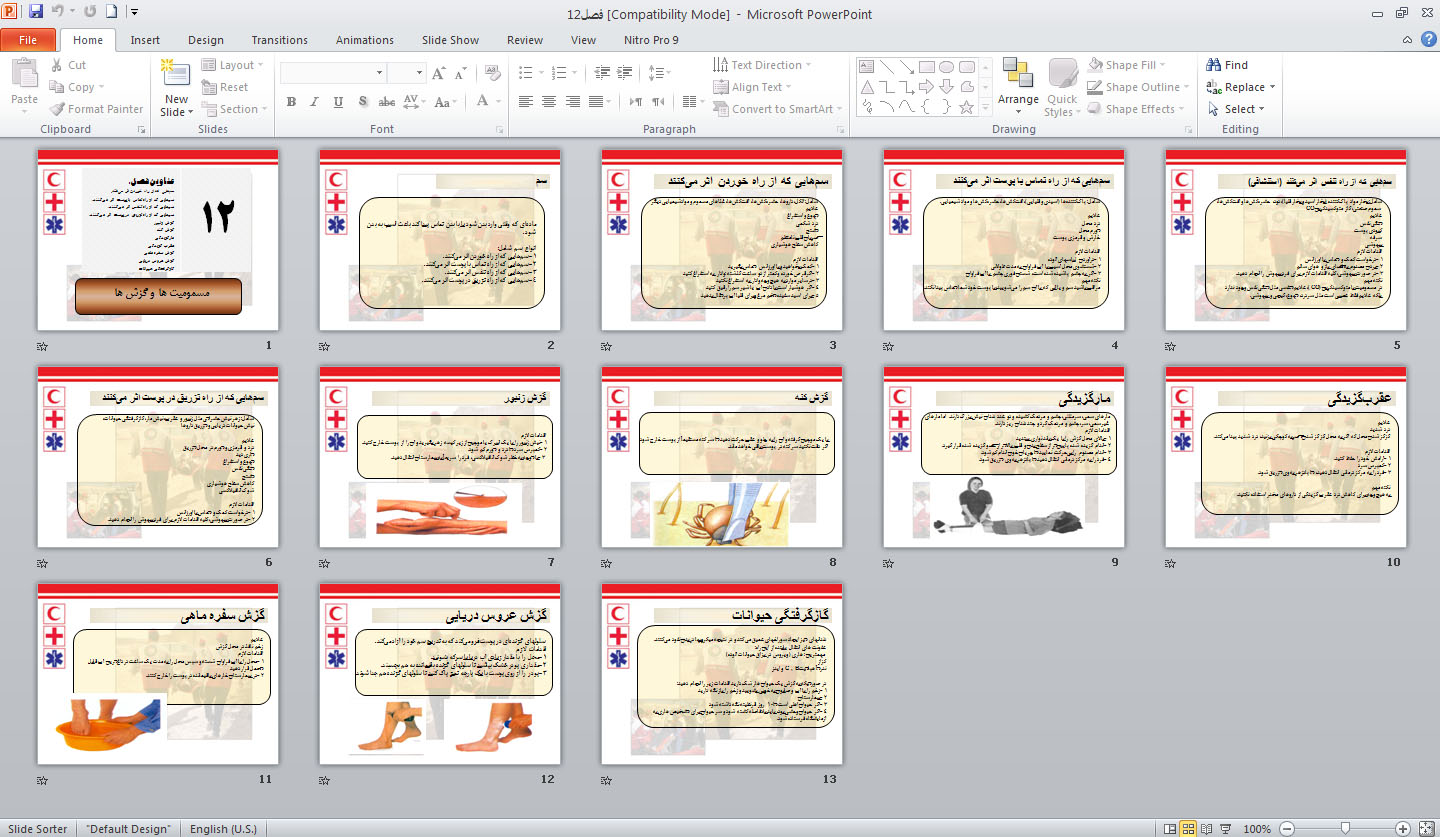Click the Clear Formatting icon
This screenshot has height=837, width=1440.
(x=491, y=73)
